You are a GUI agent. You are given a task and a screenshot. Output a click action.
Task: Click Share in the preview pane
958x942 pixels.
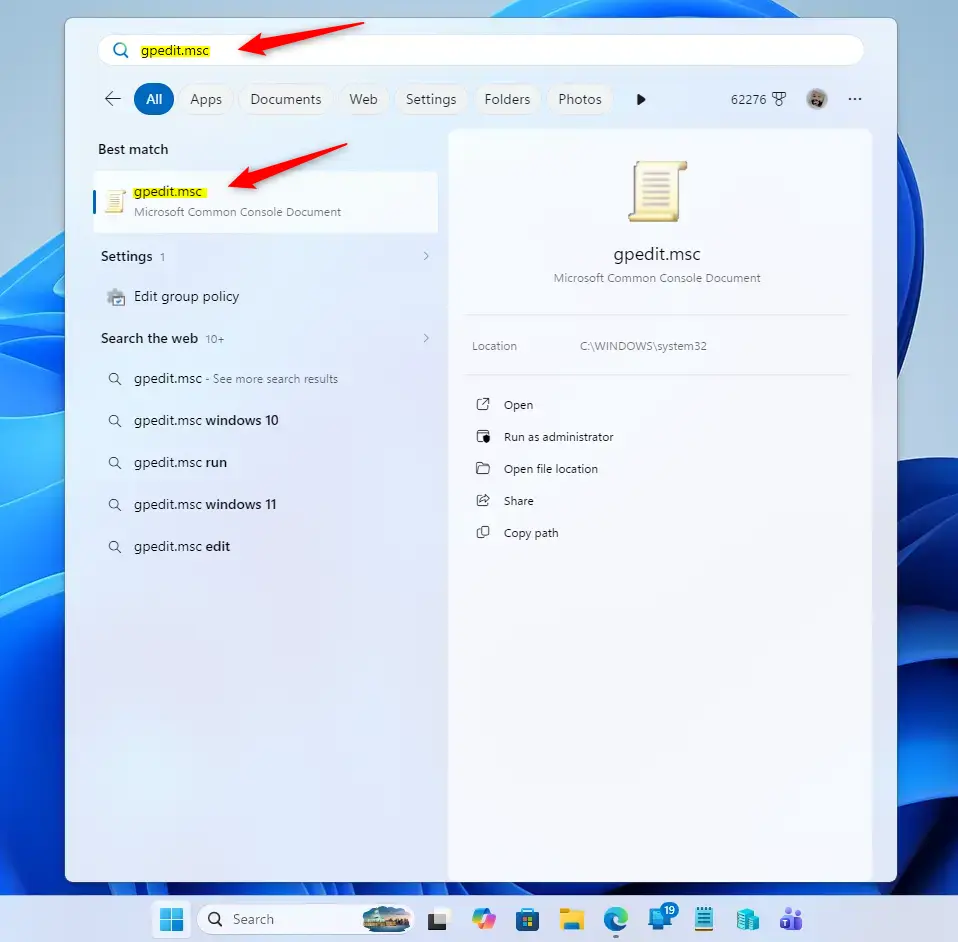518,501
